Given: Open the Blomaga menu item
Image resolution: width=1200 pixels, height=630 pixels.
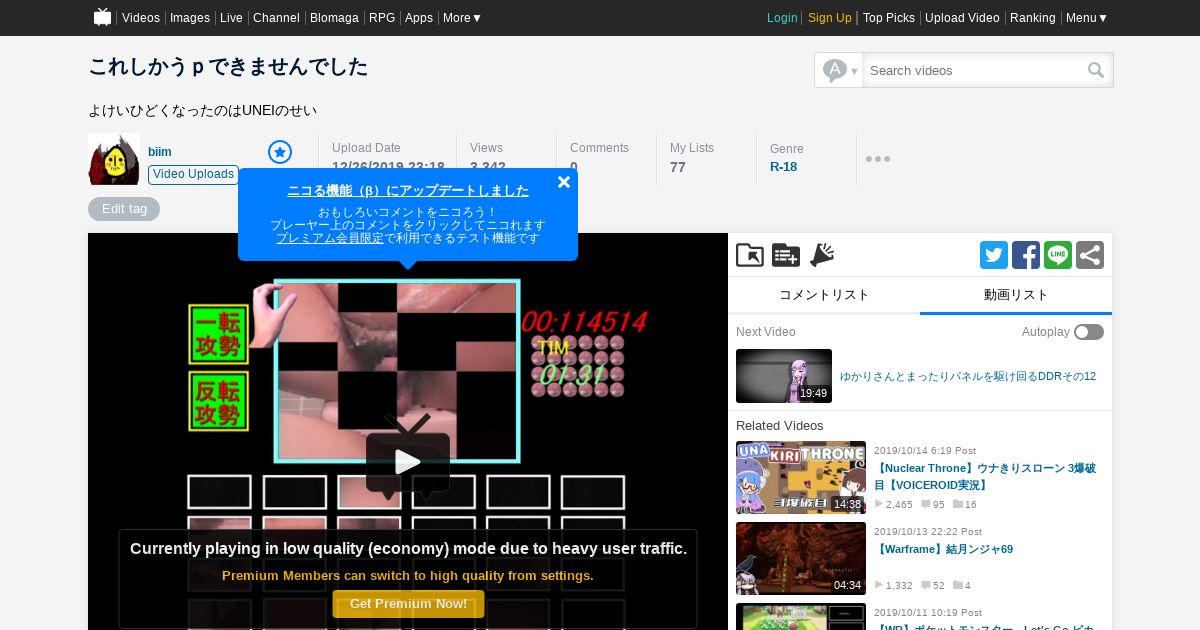Looking at the screenshot, I should (334, 18).
